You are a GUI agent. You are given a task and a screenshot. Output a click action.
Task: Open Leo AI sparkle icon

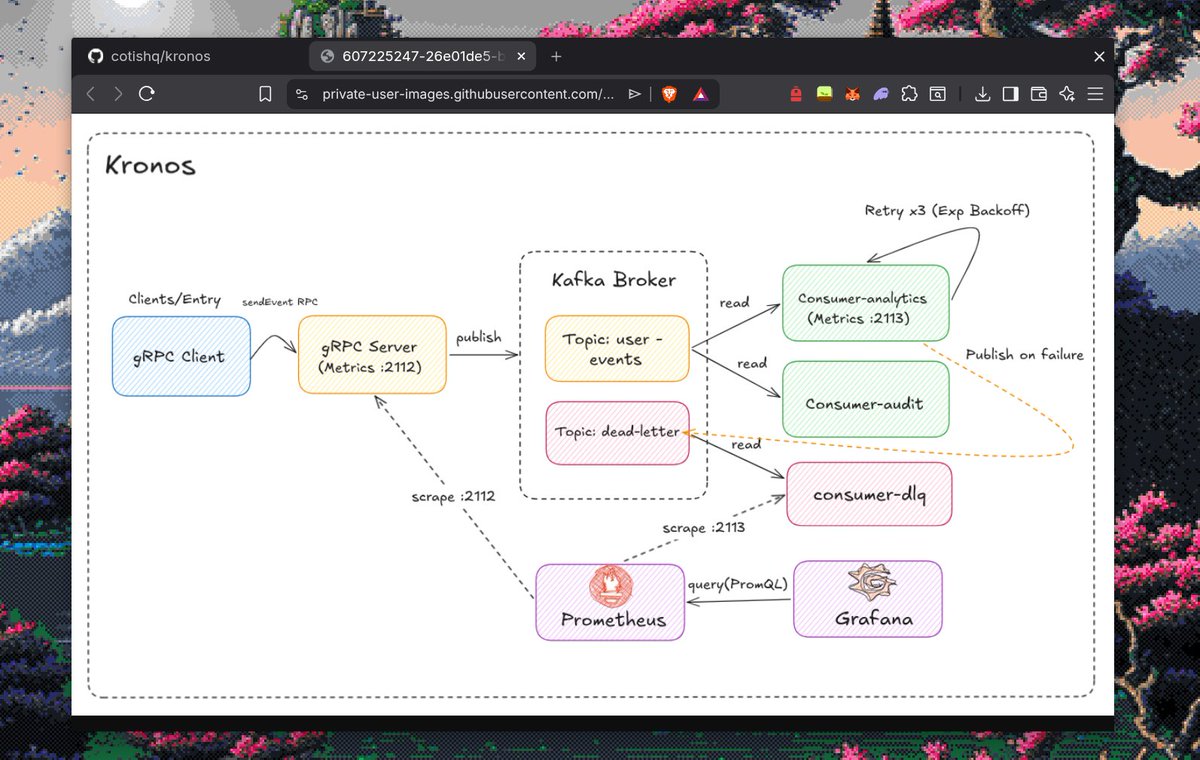1067,94
